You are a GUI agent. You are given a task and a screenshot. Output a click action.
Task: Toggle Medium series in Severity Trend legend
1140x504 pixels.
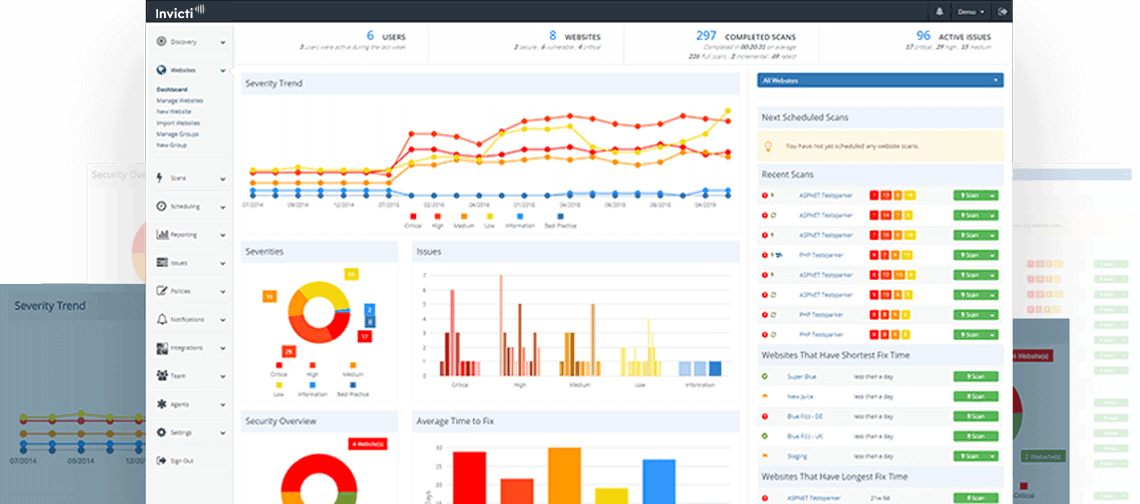click(465, 220)
